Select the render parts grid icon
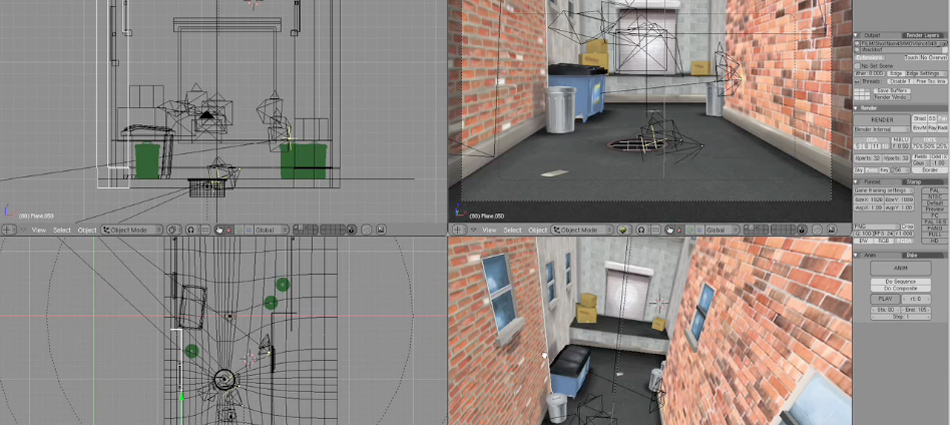 (862, 94)
